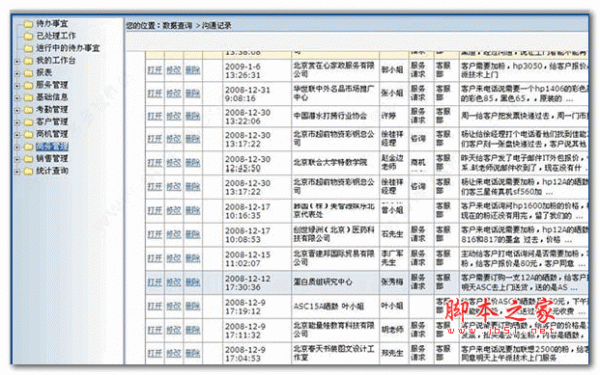Click the folder icon beside 客户管理
600x375 pixels.
tap(28, 122)
